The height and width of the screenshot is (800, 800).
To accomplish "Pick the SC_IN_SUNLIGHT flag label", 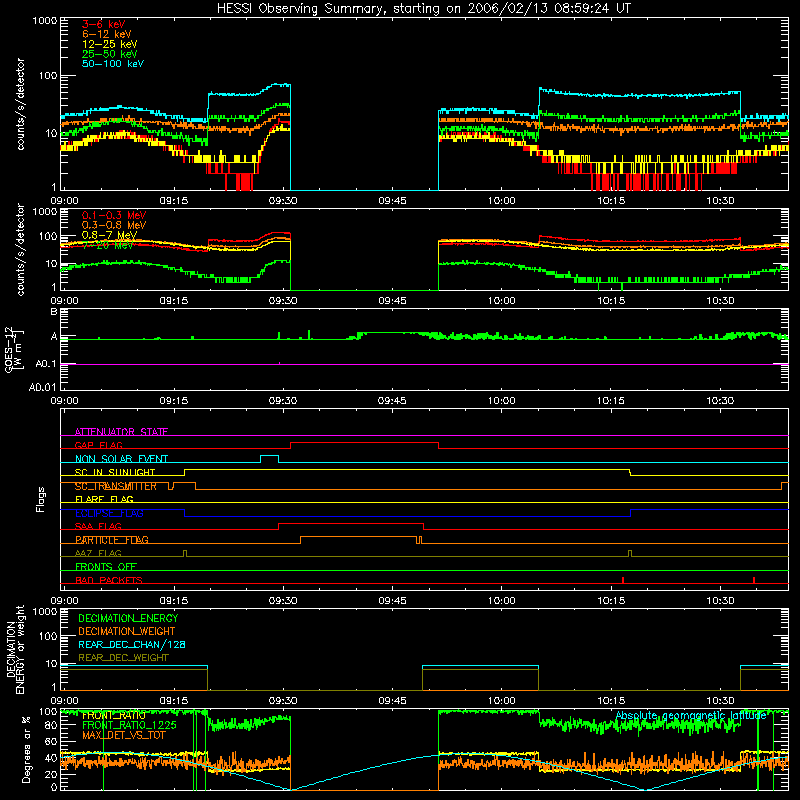I will 115,472.
